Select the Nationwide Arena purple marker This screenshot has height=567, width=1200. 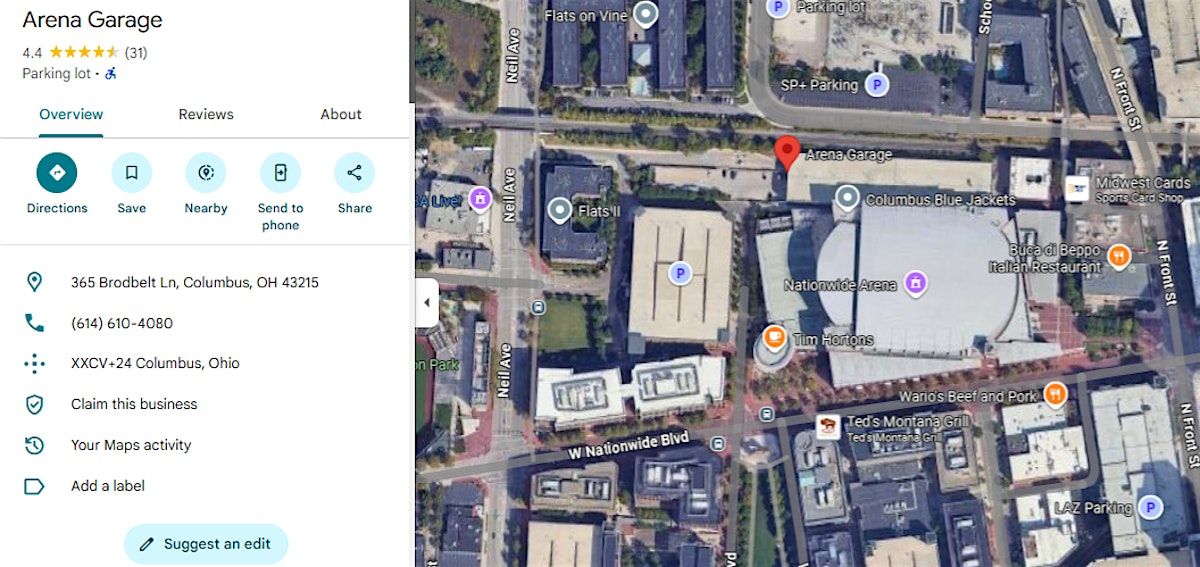(x=914, y=284)
